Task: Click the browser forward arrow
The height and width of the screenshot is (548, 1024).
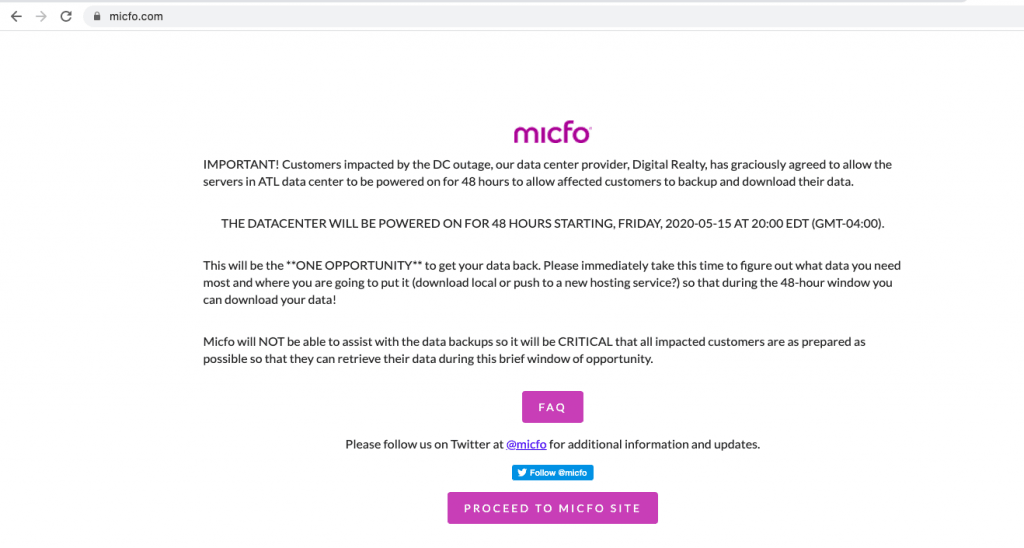Action: 41,16
